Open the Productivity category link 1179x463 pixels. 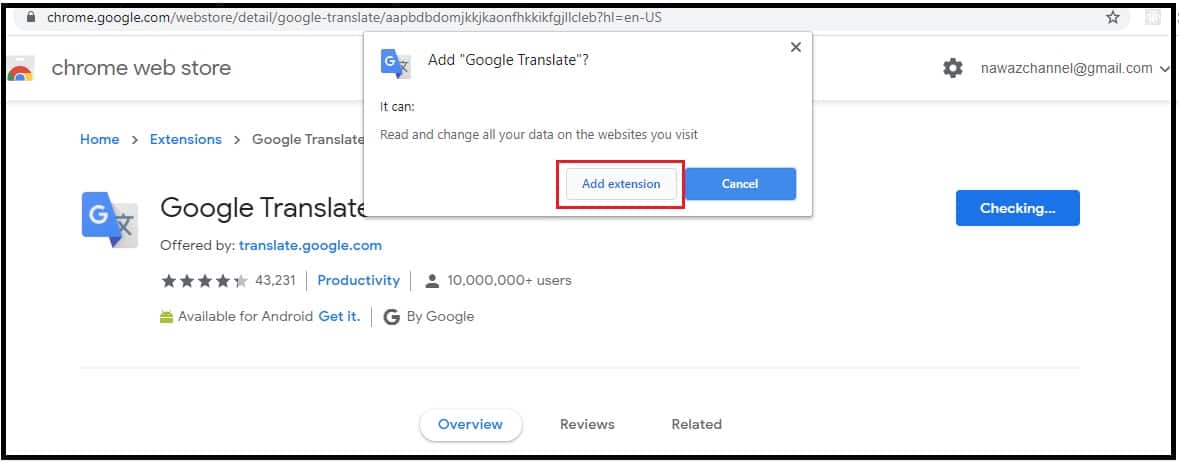(x=359, y=280)
